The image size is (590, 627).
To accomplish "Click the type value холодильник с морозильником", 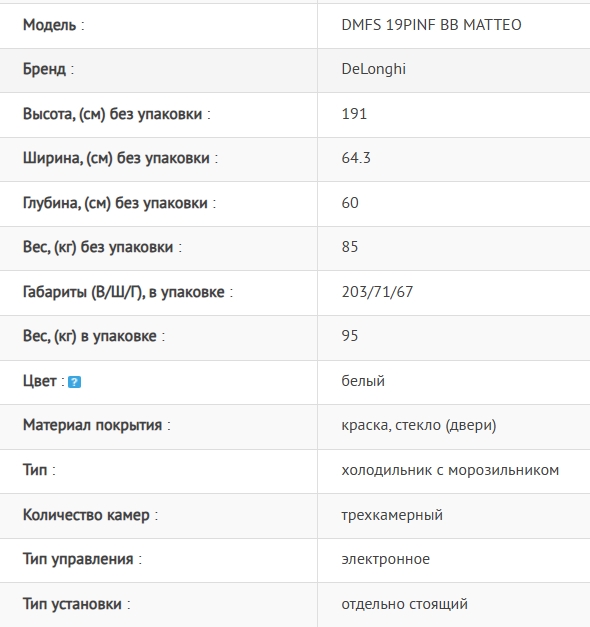I will pos(450,470).
